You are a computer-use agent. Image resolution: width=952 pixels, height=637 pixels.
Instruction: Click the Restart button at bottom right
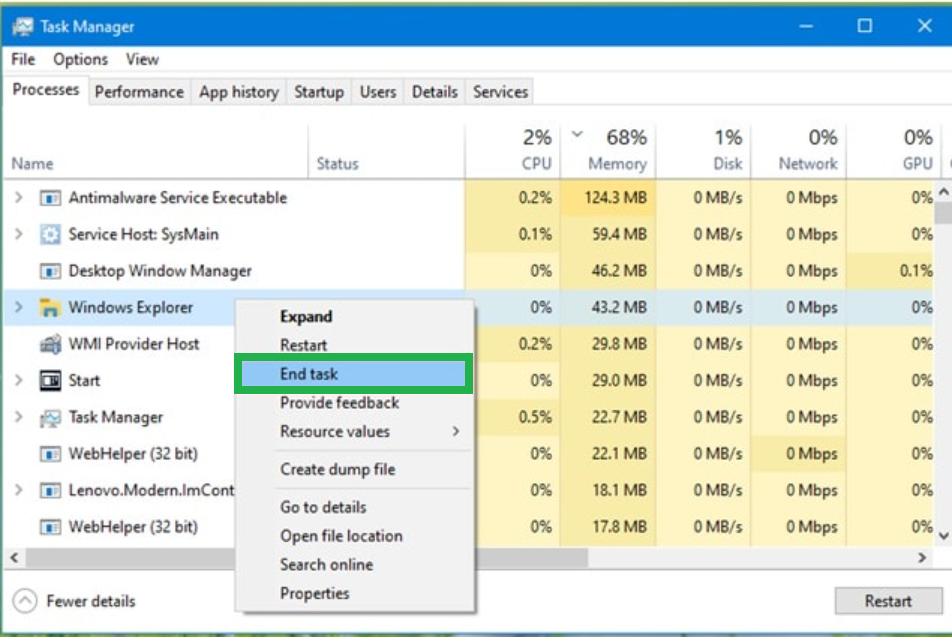click(x=888, y=601)
